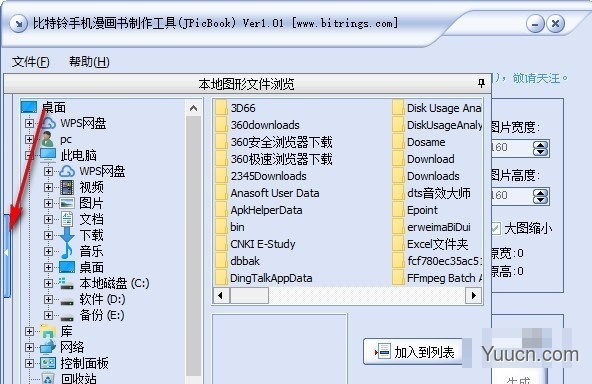Click the 视频 film icon
This screenshot has height=384, width=592.
point(67,187)
